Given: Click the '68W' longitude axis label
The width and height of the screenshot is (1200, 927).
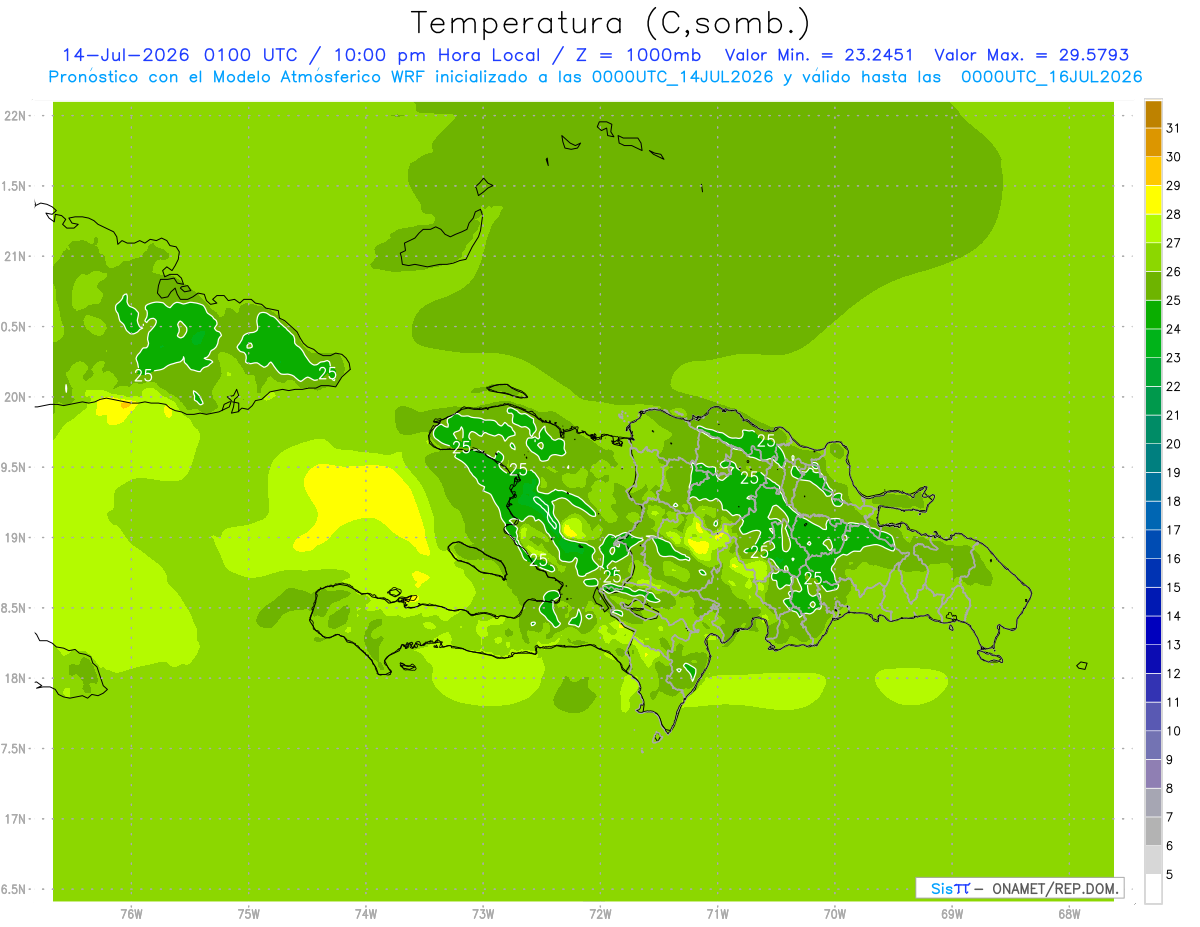Looking at the screenshot, I should 1069,914.
